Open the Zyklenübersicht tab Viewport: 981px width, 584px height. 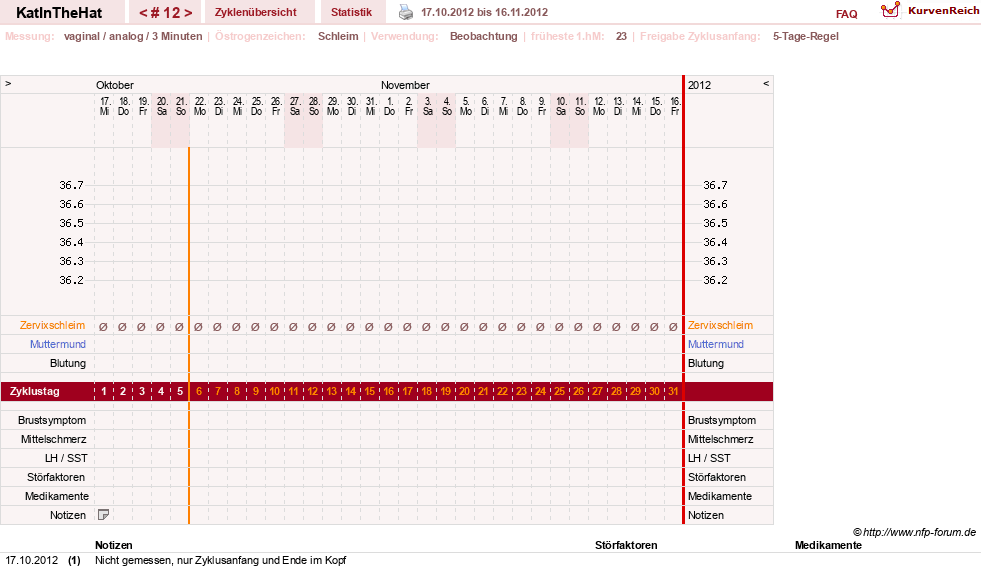[255, 13]
